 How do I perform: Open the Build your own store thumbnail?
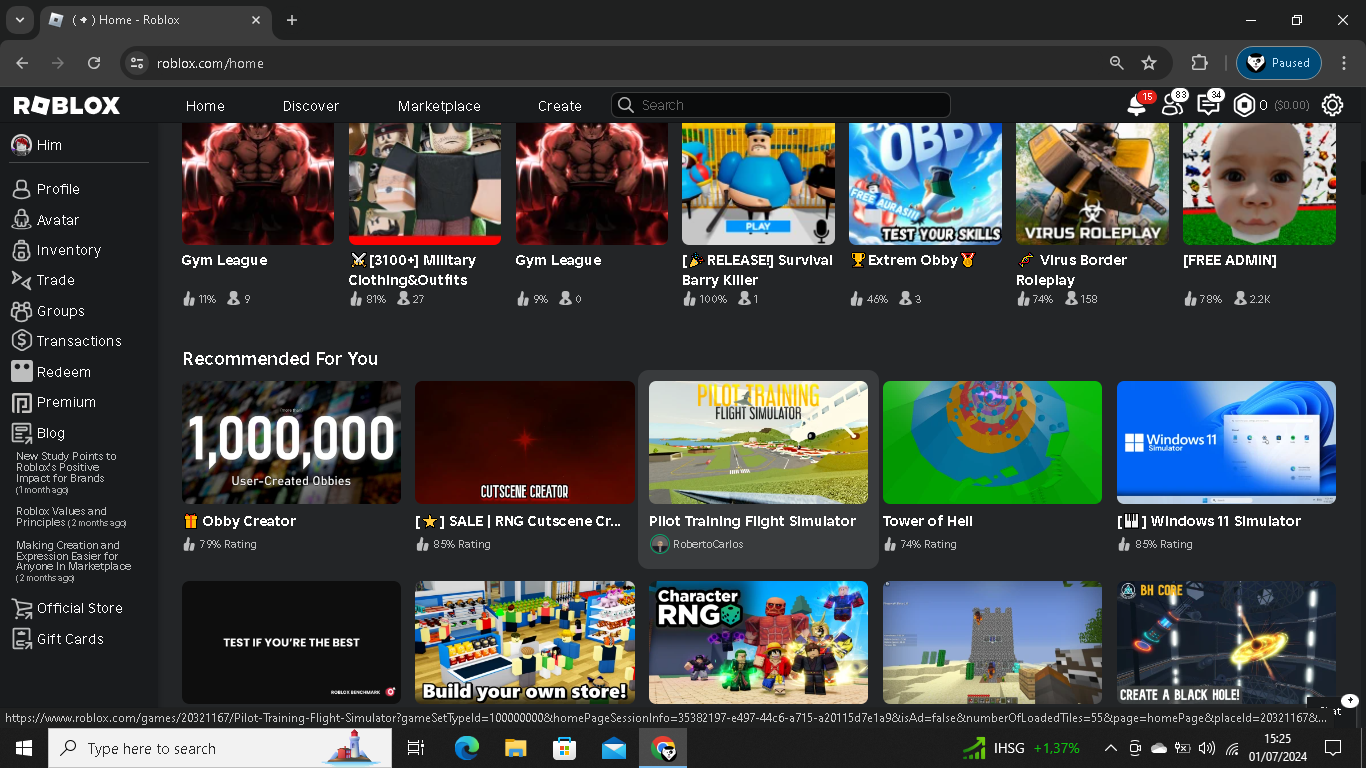click(x=525, y=643)
